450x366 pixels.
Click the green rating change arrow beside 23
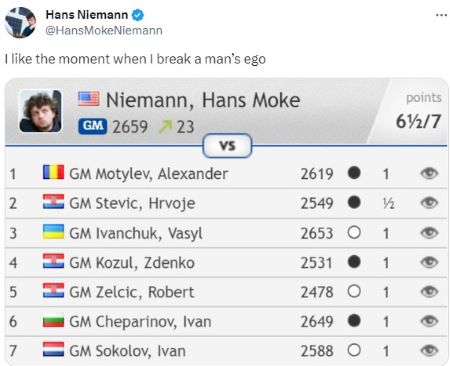coord(165,126)
